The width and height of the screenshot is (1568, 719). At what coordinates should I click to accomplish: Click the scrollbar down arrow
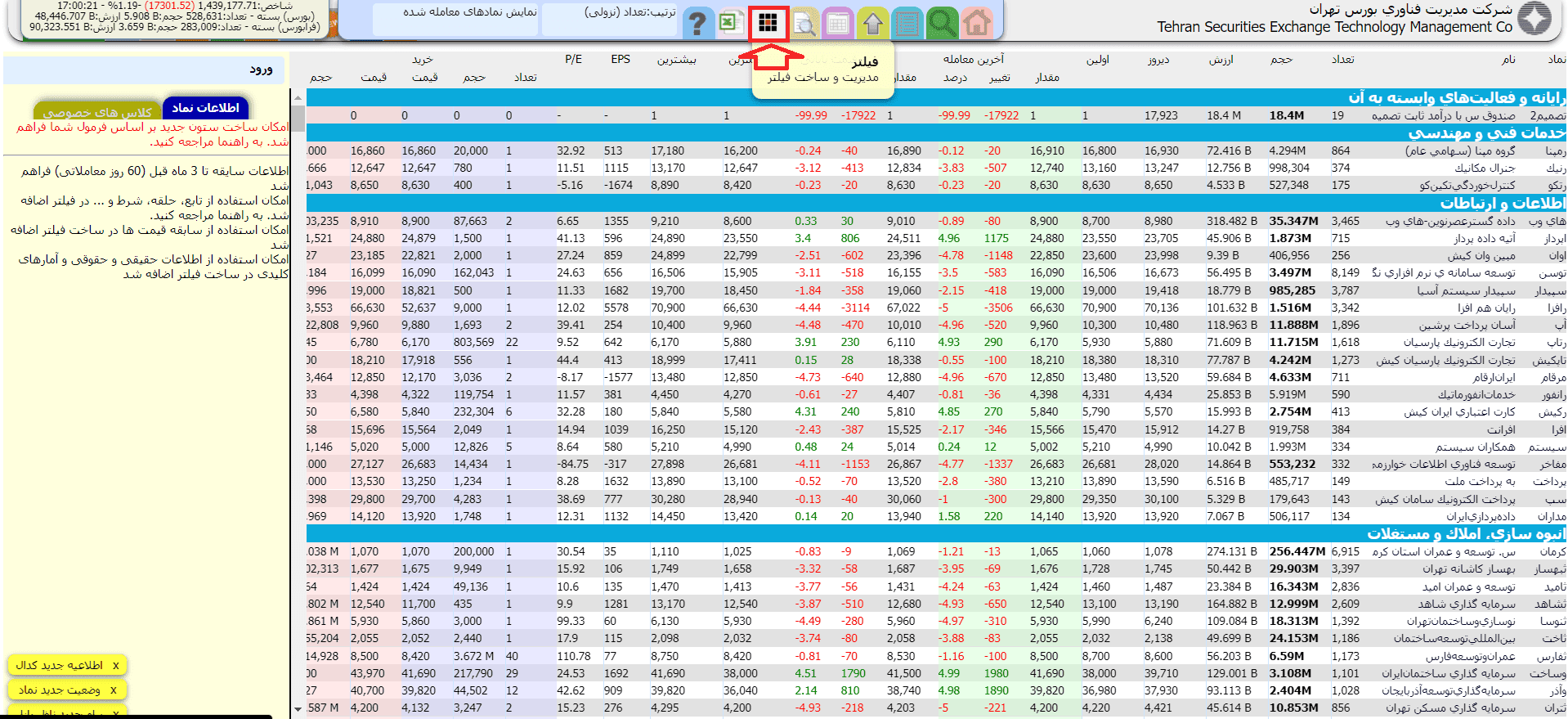click(298, 709)
